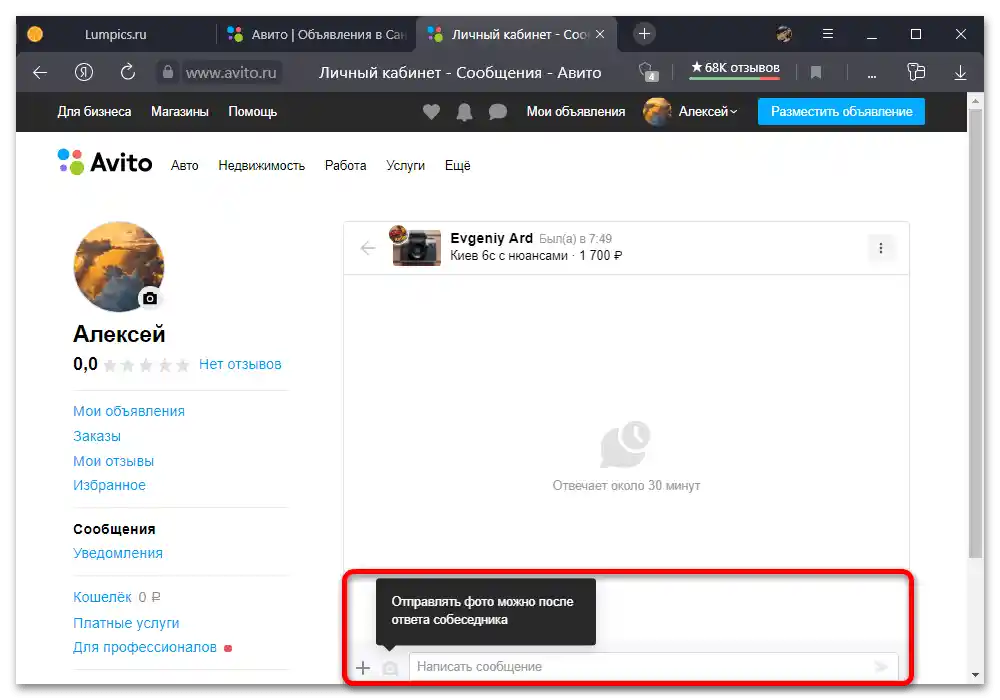The width and height of the screenshot is (1000, 700).
Task: Close the Личный кабинет tab
Action: click(x=599, y=34)
